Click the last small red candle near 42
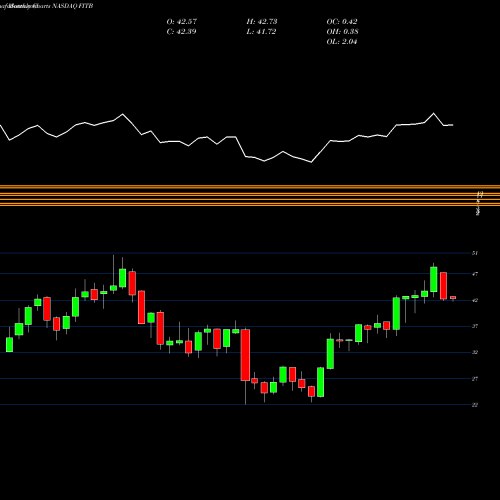Image resolution: width=500 pixels, height=500 pixels. (453, 298)
